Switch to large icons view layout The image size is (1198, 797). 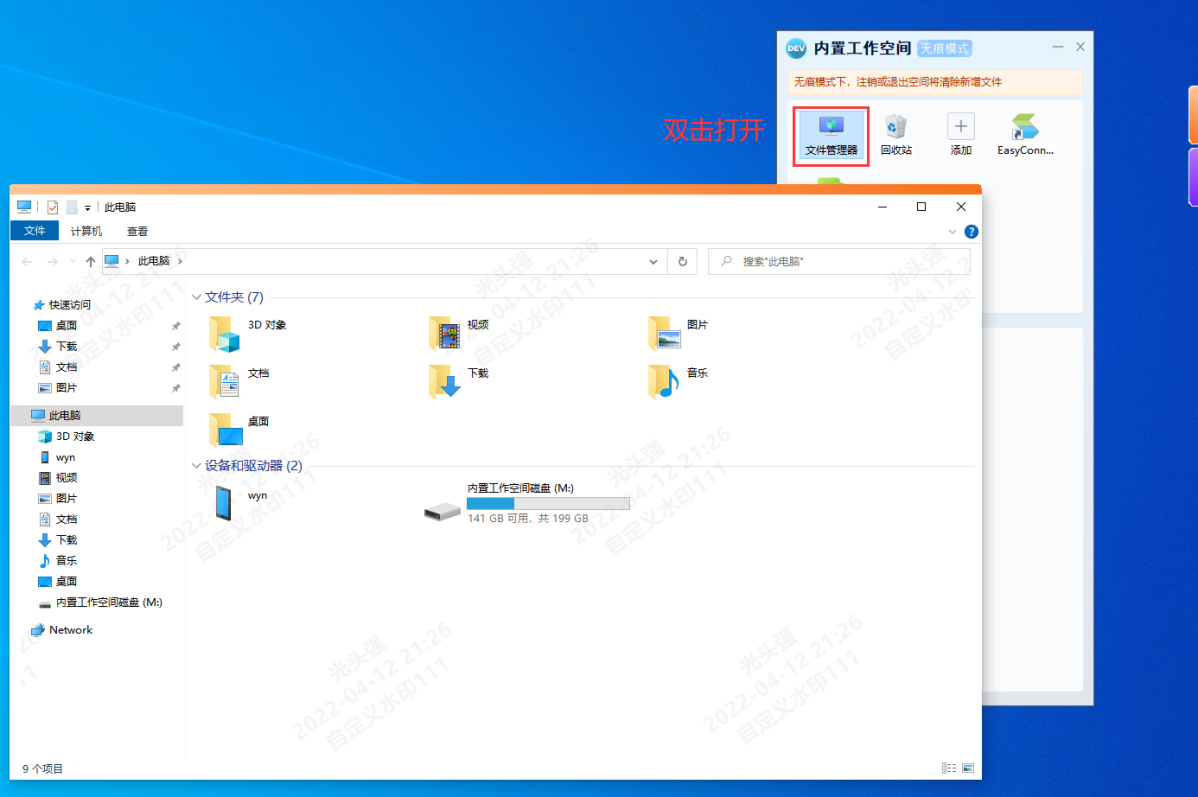[x=968, y=768]
